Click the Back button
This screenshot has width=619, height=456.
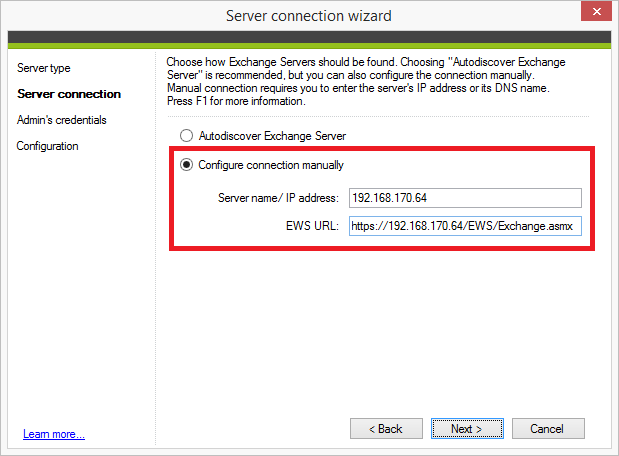coord(386,429)
